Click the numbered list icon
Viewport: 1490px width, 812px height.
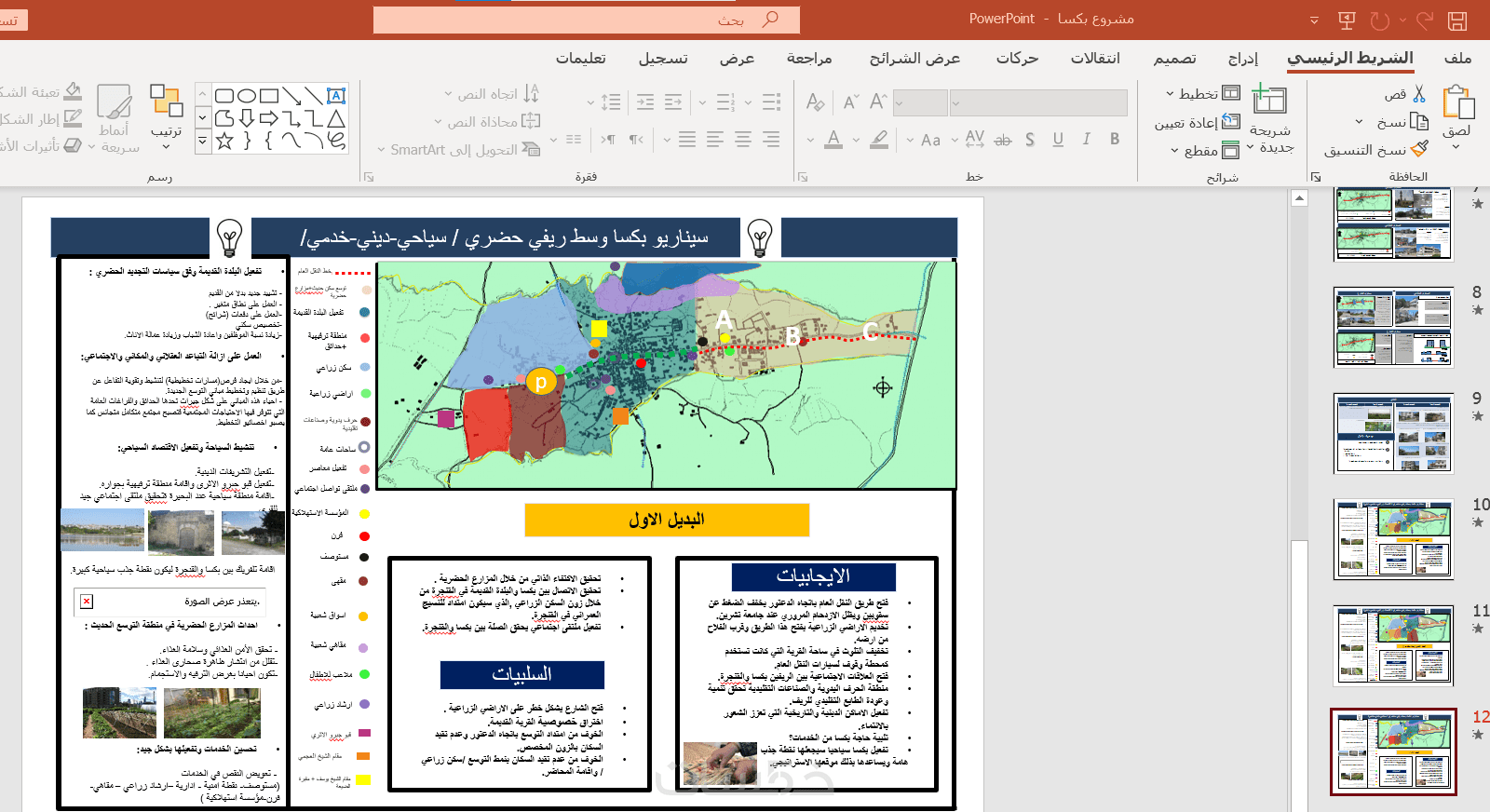(726, 101)
